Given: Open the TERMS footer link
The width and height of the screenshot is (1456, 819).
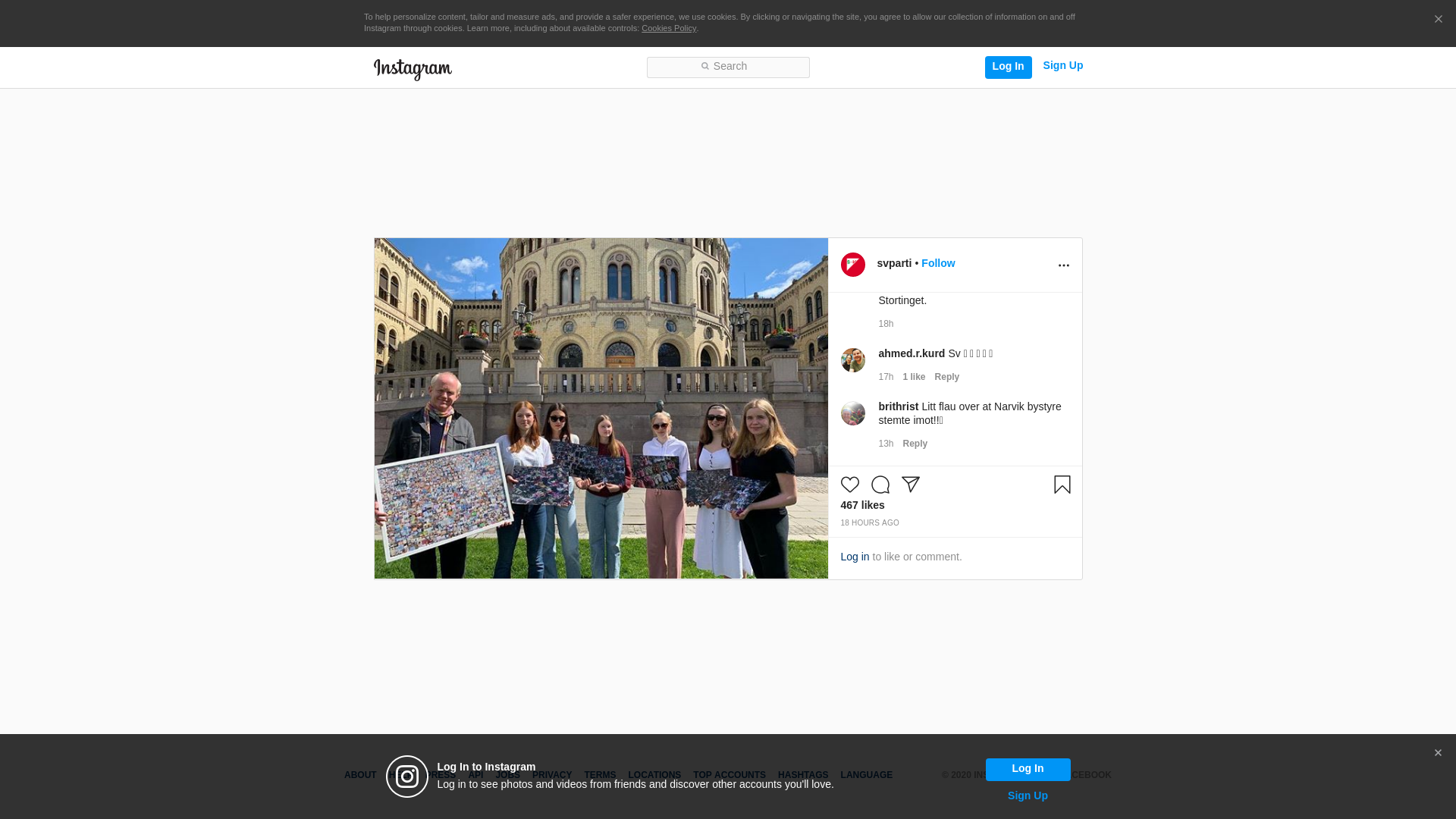Looking at the screenshot, I should (x=600, y=776).
